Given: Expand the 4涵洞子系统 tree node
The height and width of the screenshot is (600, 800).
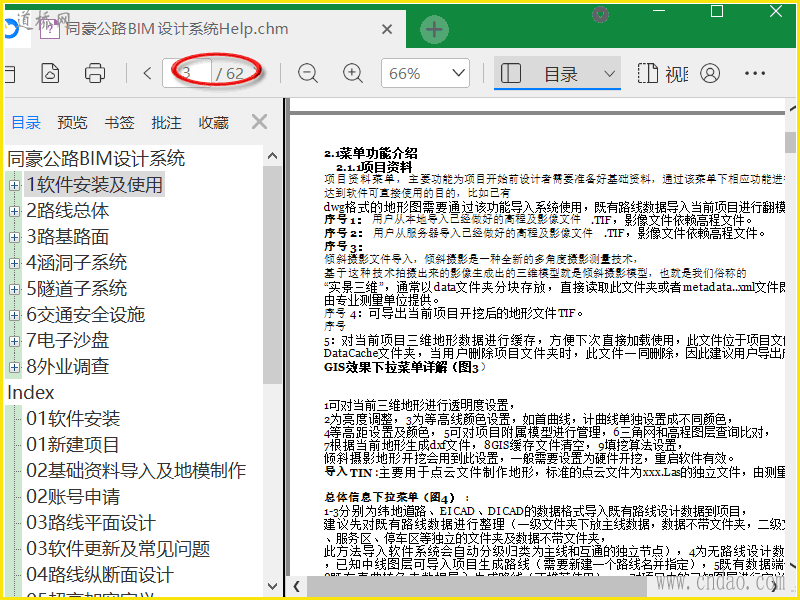Looking at the screenshot, I should (14, 263).
